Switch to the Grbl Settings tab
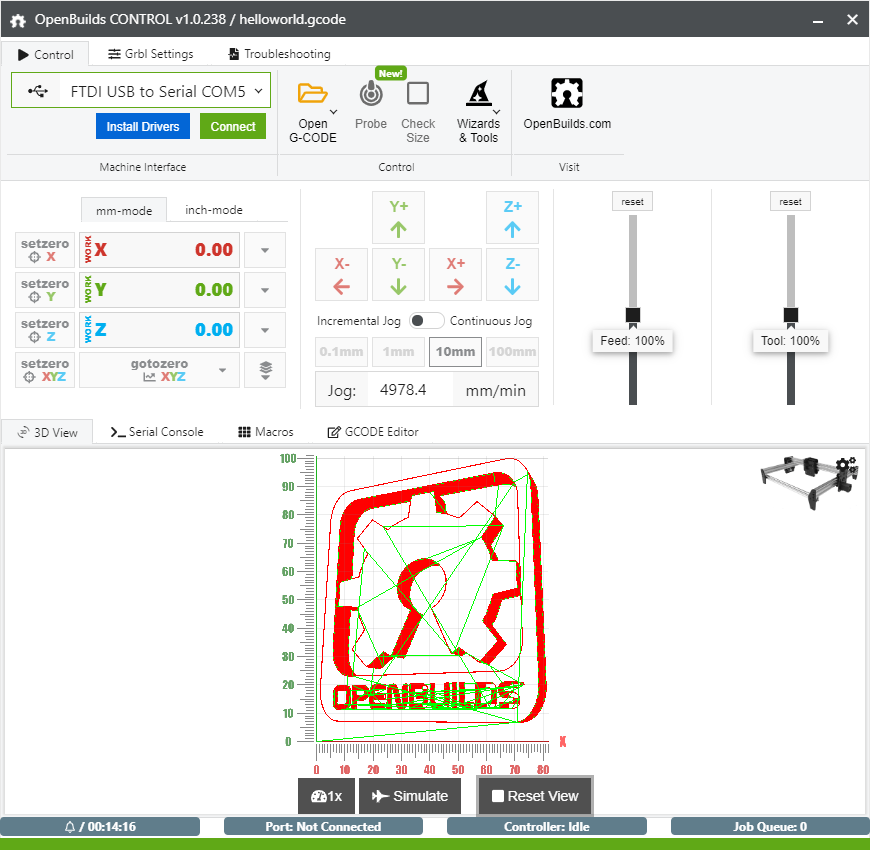 point(151,54)
